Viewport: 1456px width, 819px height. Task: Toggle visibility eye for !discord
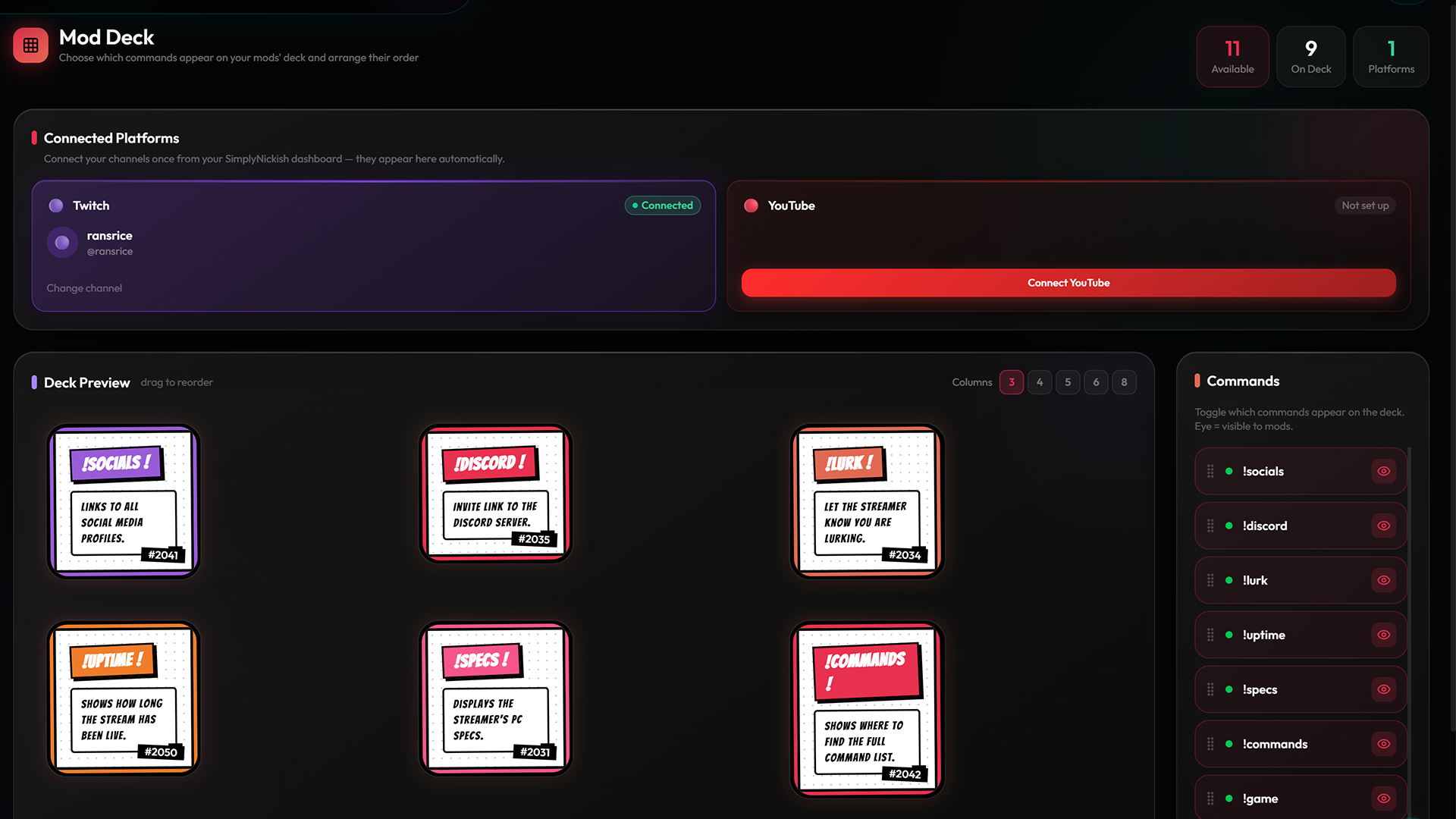click(1384, 526)
